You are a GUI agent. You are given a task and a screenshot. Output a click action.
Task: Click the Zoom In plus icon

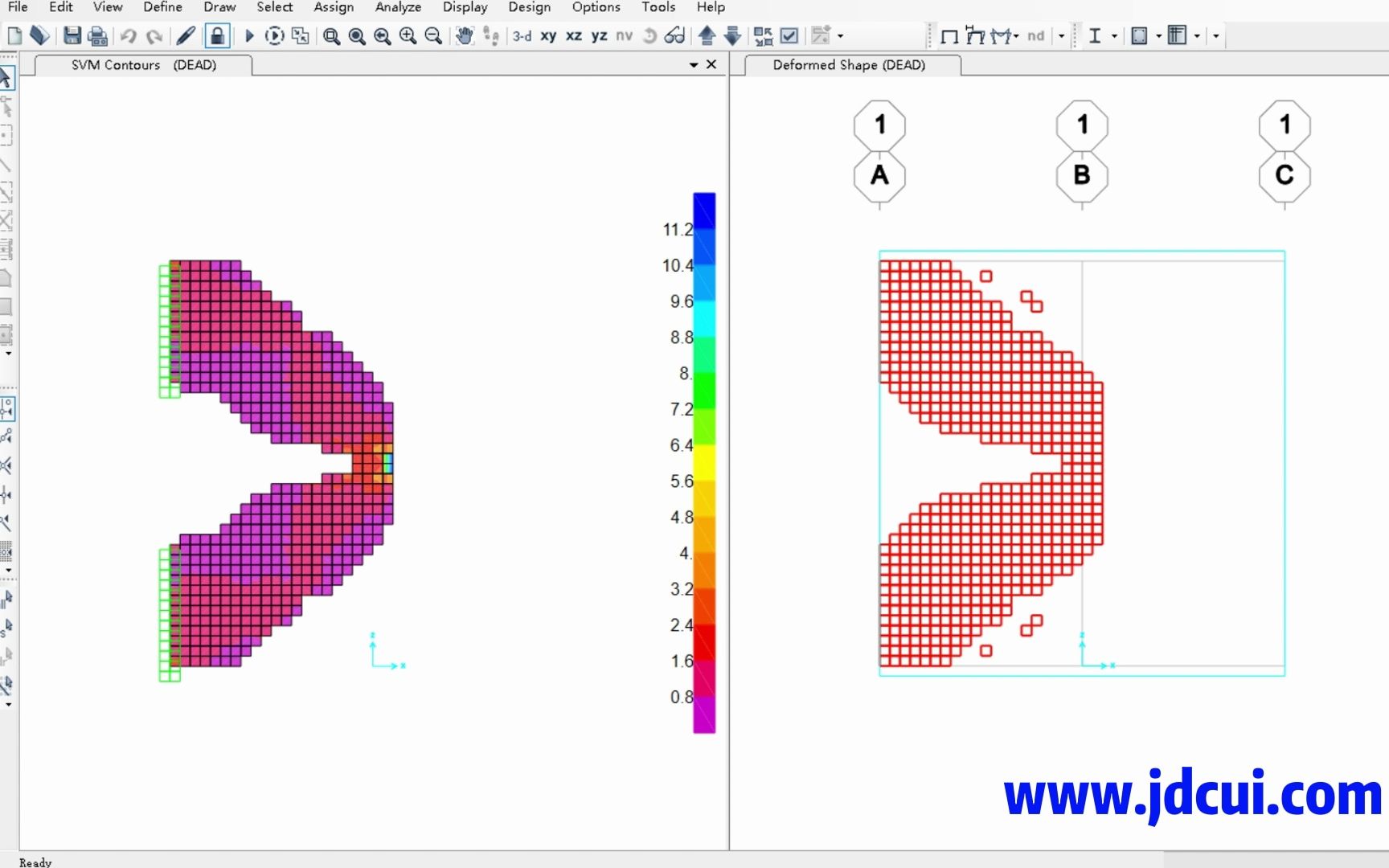[x=408, y=35]
